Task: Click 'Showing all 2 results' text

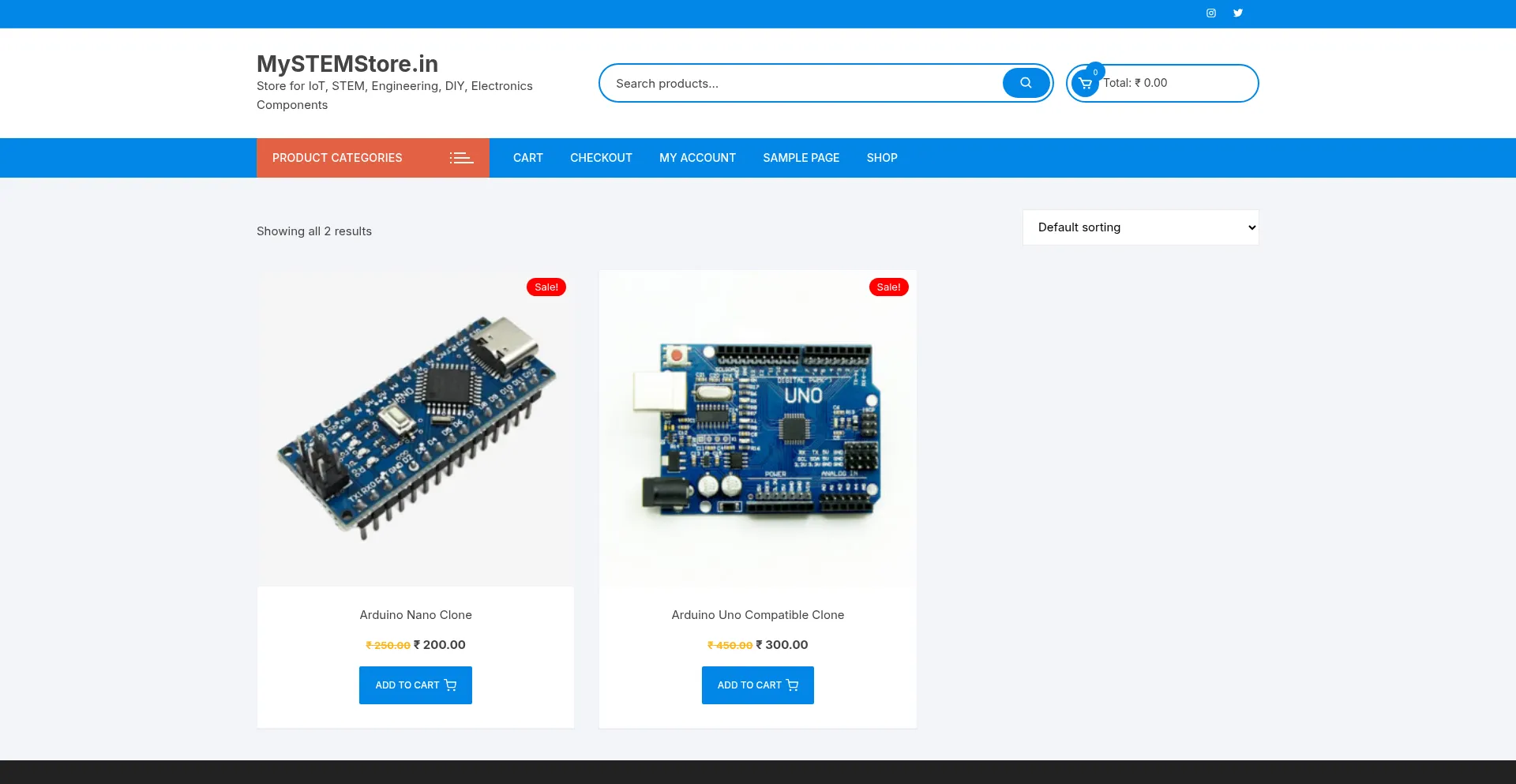Action: tap(314, 231)
